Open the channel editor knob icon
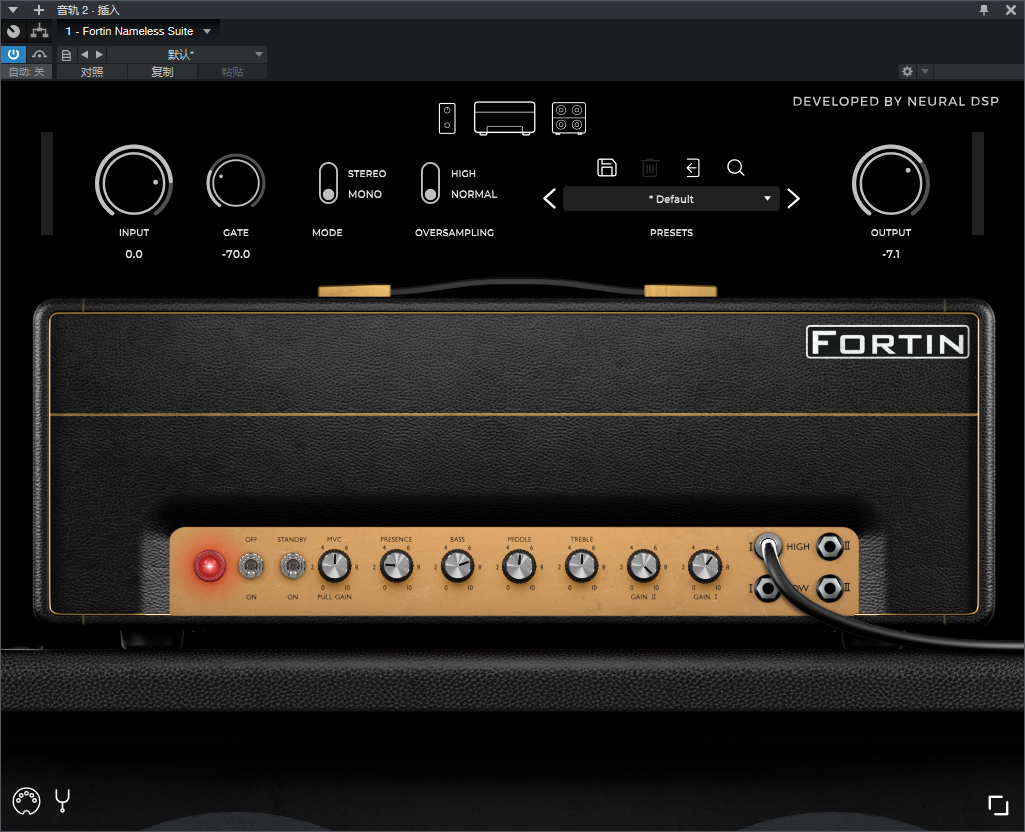 coord(13,31)
